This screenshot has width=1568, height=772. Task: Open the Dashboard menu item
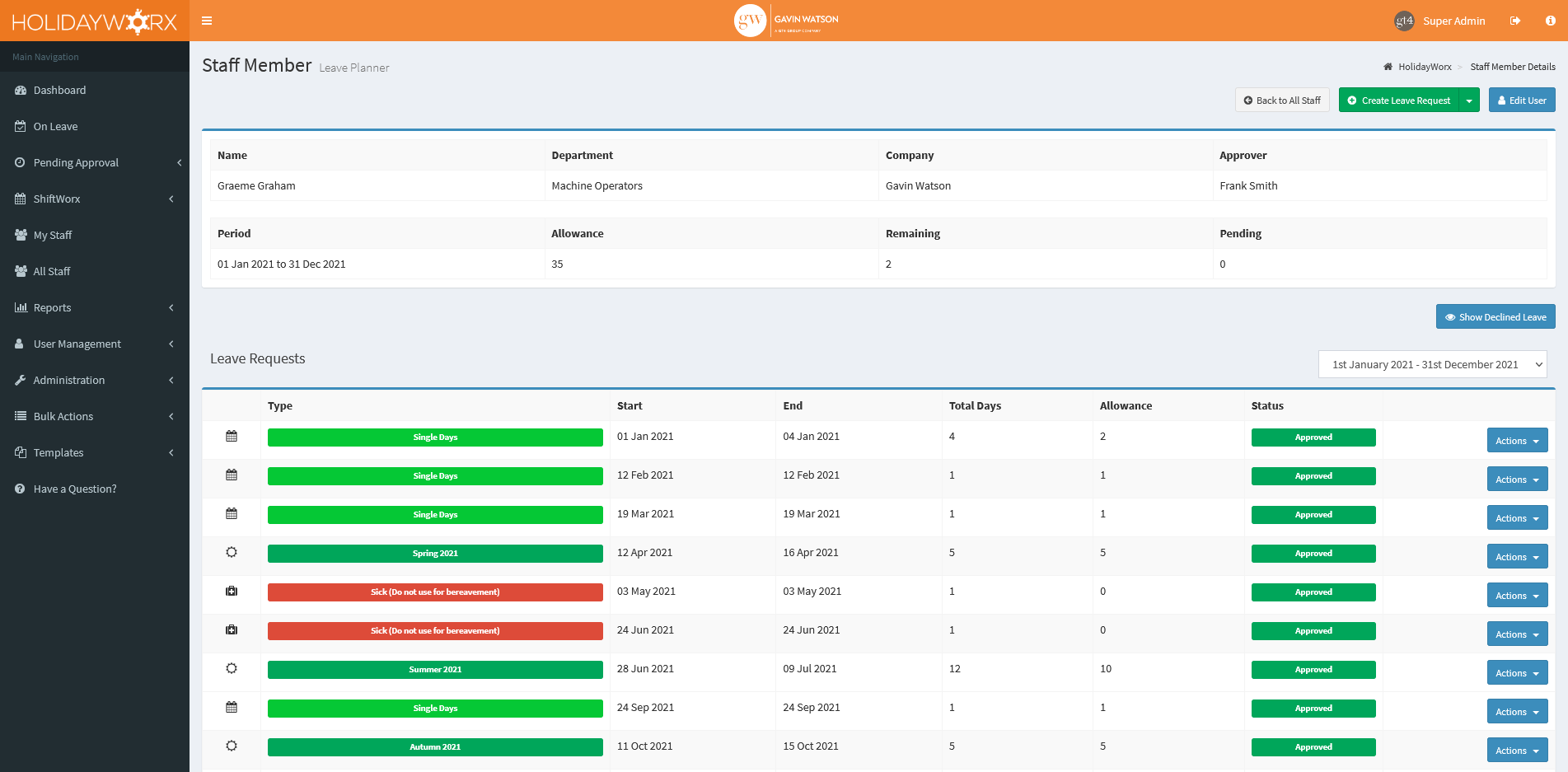(x=59, y=90)
